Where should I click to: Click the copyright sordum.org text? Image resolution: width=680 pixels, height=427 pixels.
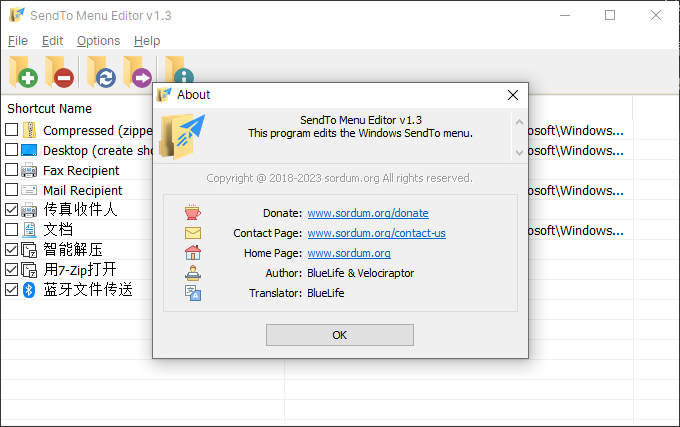pos(339,178)
